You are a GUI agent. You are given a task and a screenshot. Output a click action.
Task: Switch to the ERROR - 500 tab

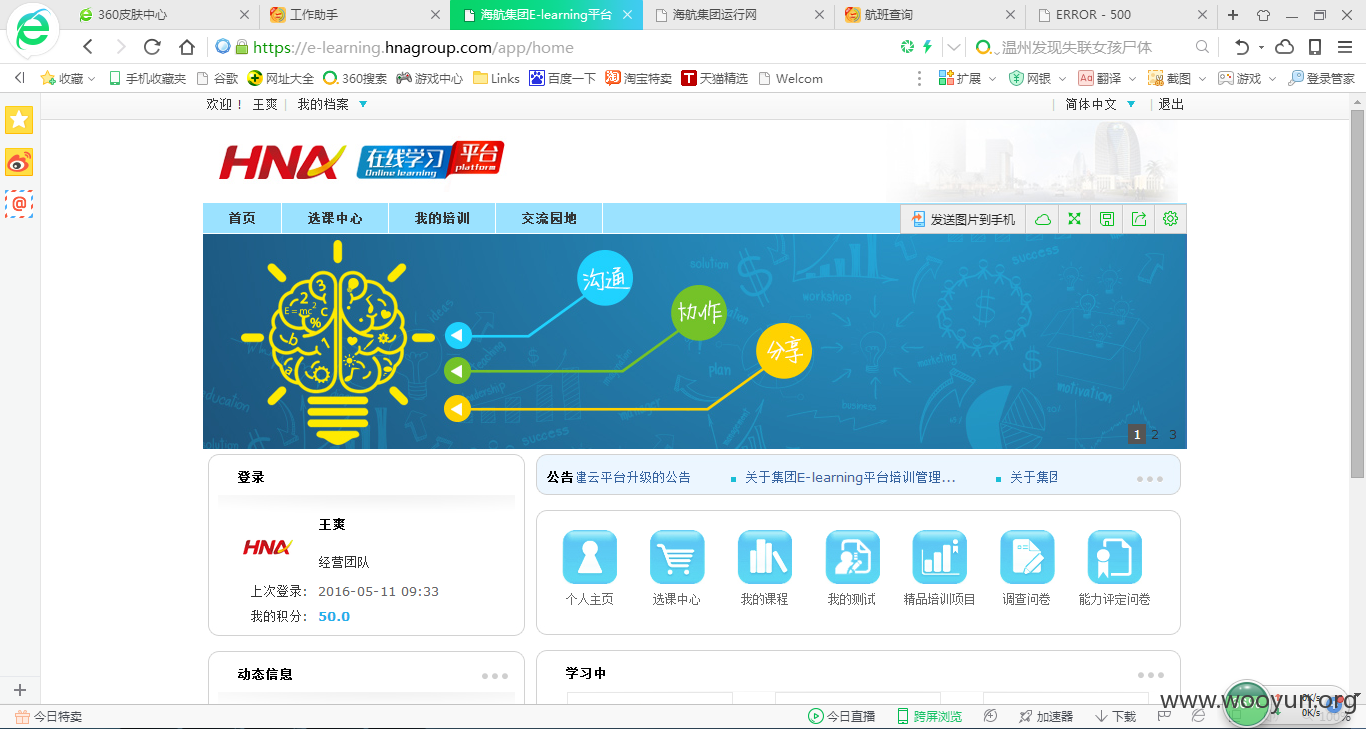point(1120,15)
